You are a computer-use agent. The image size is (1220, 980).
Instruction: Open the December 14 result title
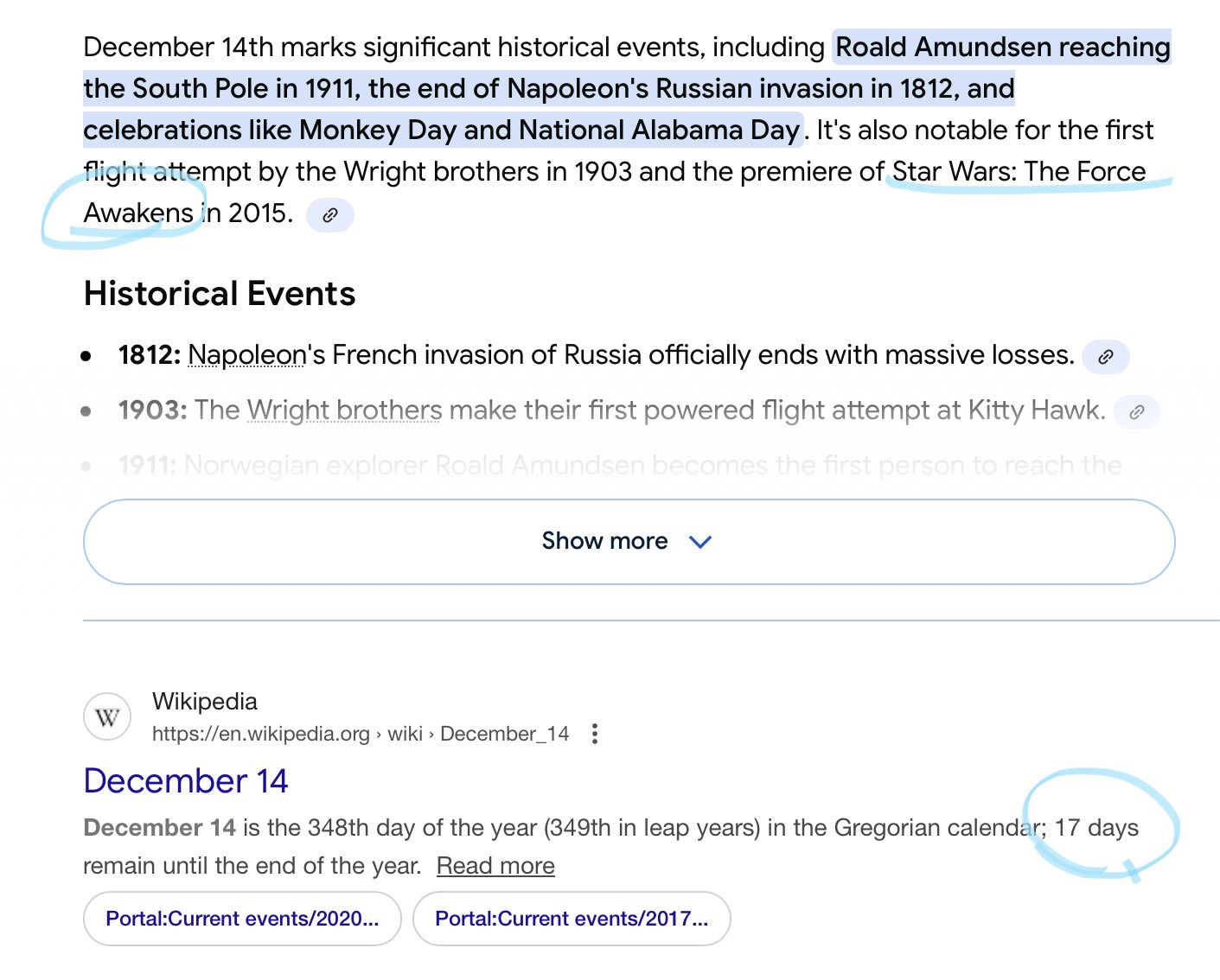[186, 781]
